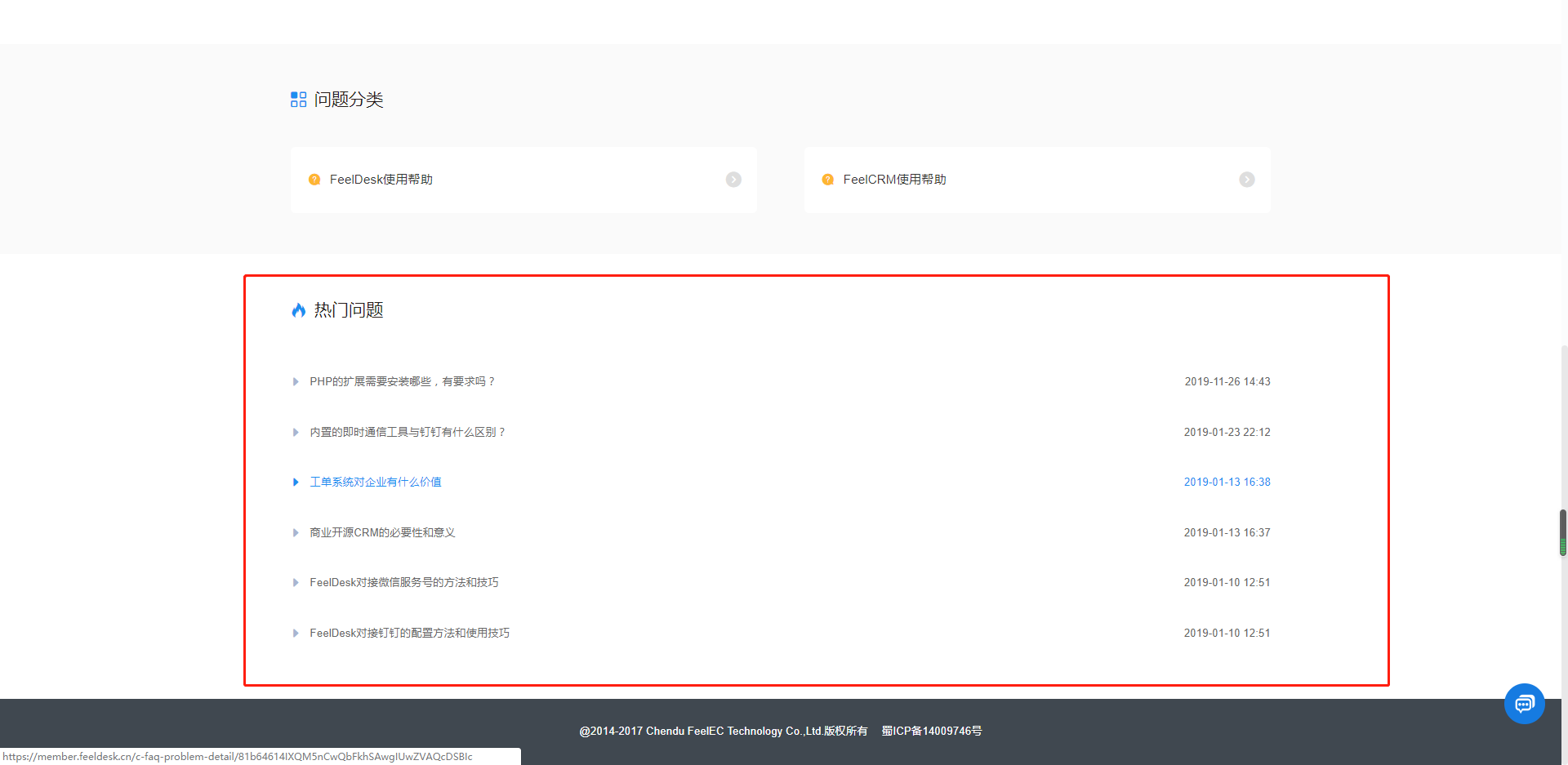
Task: Open FeelDesk使用帮助 via its arrow button
Action: [733, 180]
